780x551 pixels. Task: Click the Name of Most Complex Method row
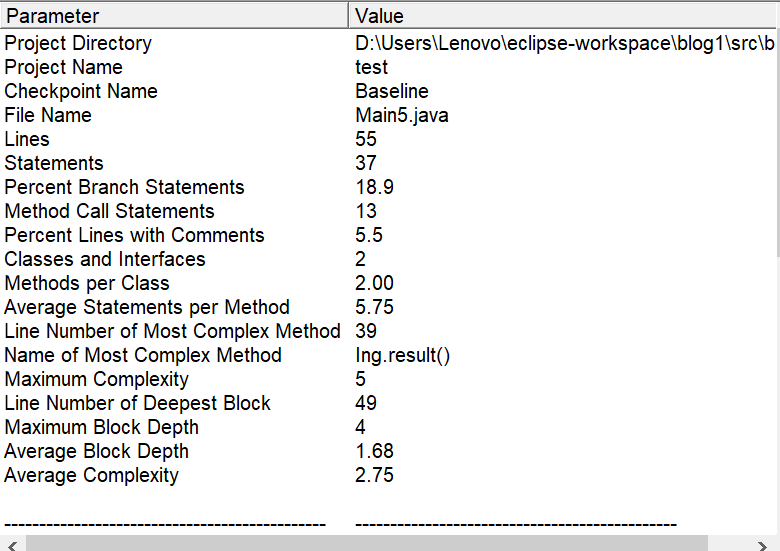pyautogui.click(x=388, y=355)
